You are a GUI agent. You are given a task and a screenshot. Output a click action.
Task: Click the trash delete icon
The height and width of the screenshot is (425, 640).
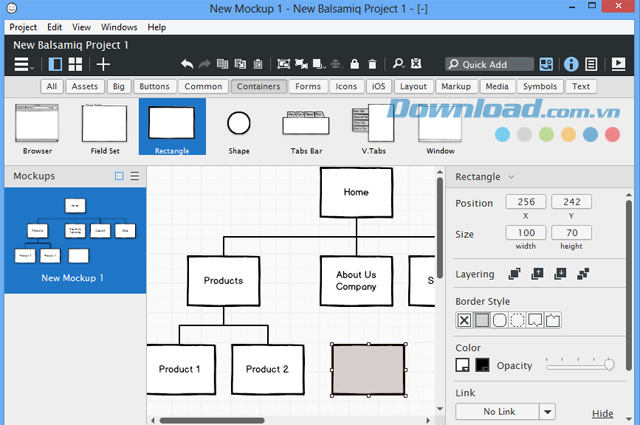[372, 64]
